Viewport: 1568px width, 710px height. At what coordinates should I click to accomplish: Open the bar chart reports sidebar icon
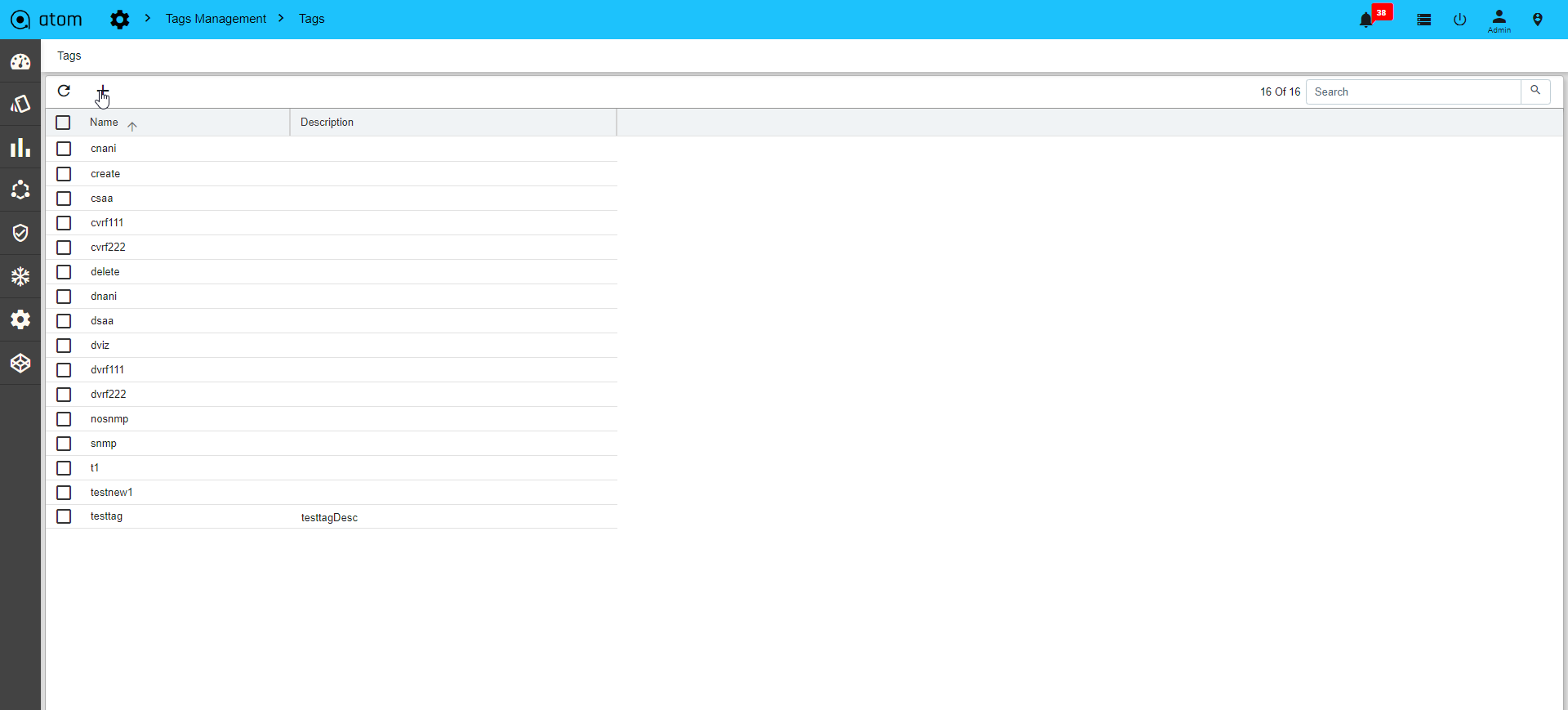20,148
